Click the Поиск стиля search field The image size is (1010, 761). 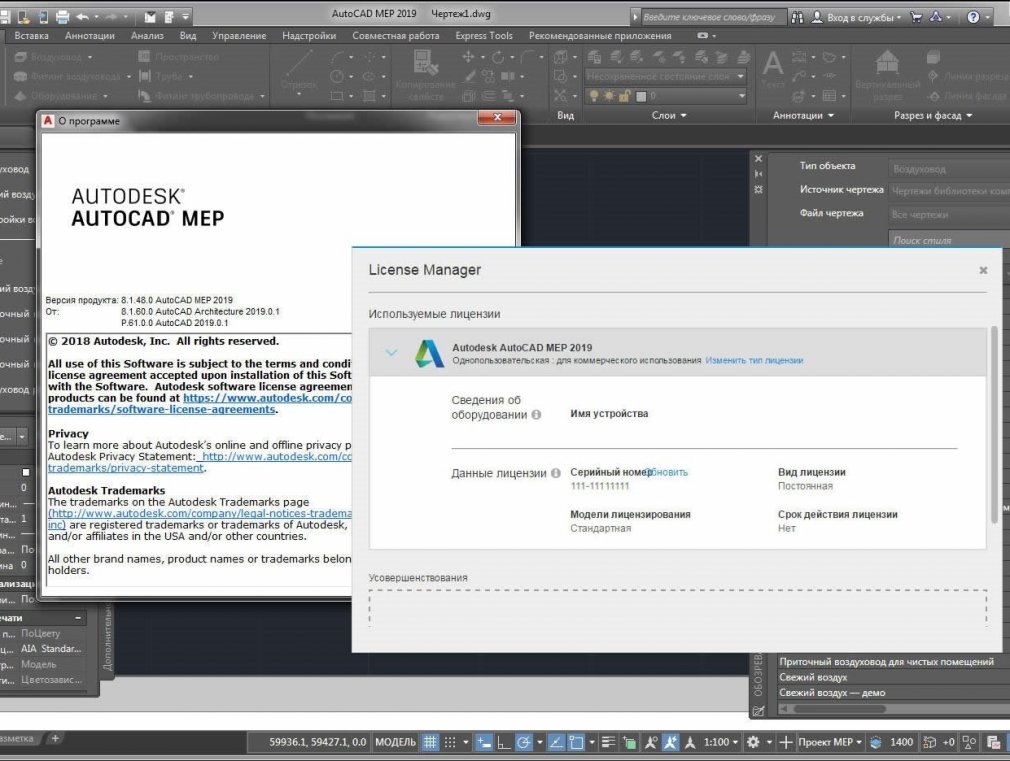(948, 240)
